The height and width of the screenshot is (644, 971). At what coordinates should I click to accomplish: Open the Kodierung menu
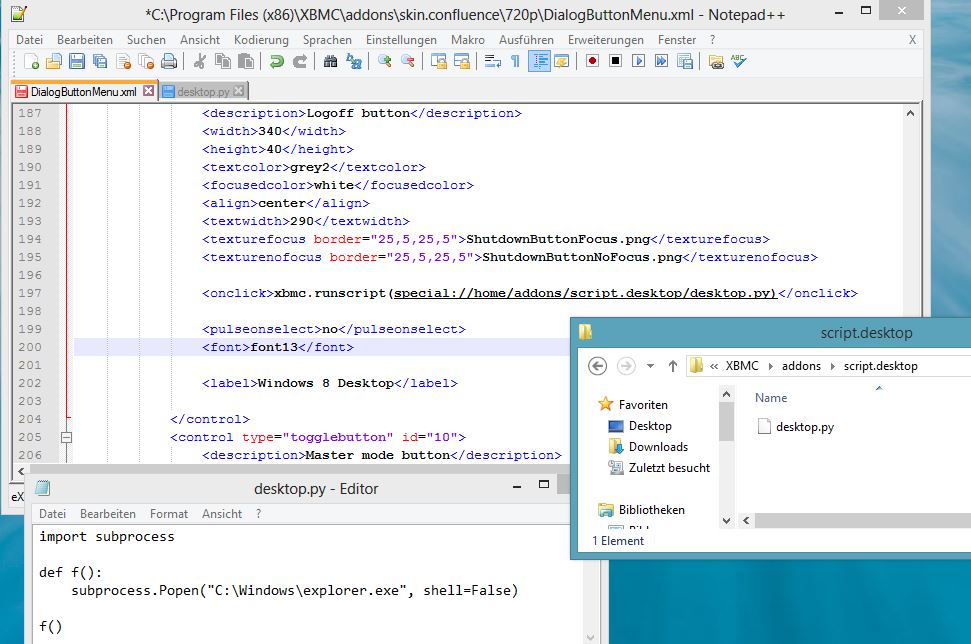[x=261, y=40]
